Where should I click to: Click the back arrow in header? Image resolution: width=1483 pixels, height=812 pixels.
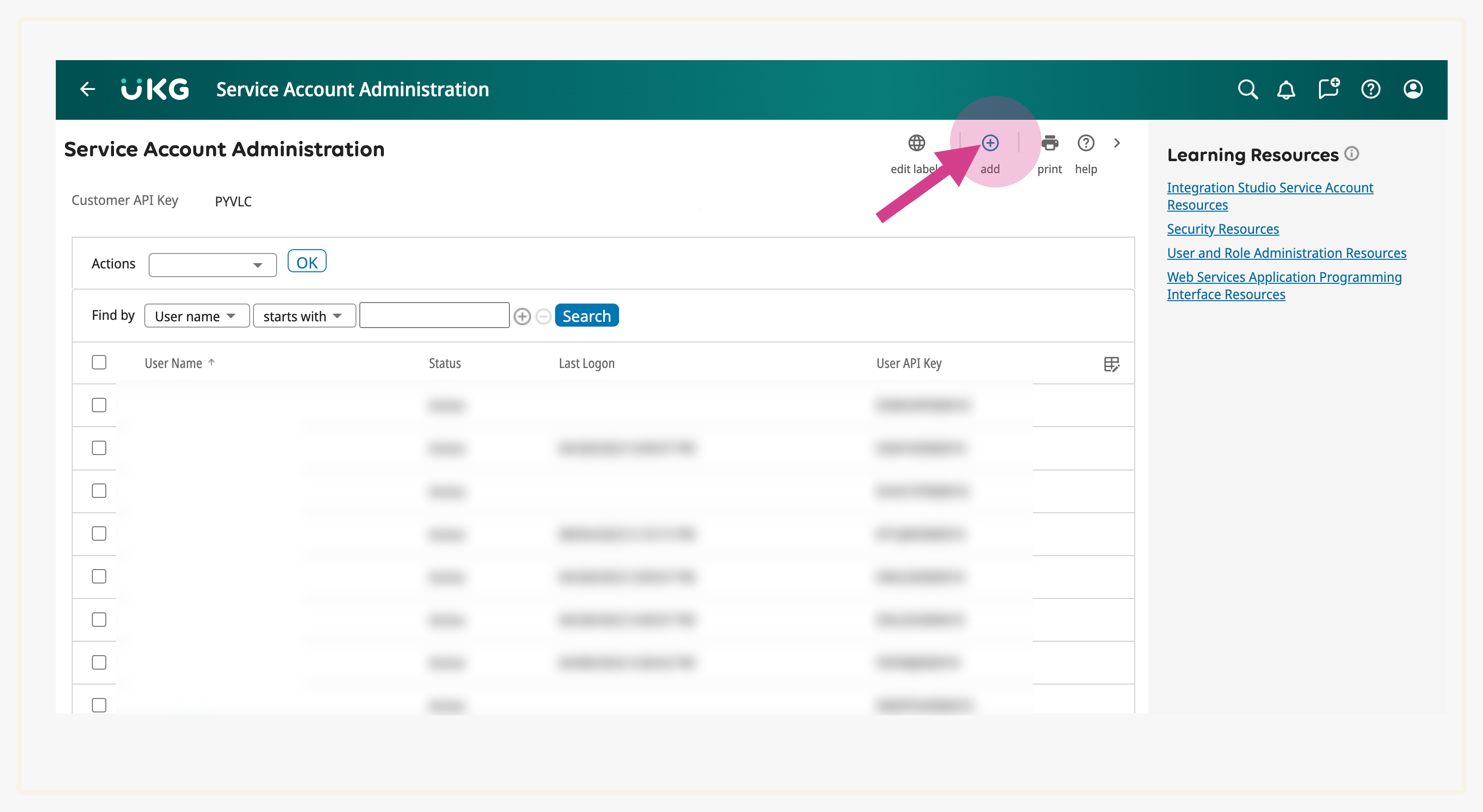click(x=88, y=89)
